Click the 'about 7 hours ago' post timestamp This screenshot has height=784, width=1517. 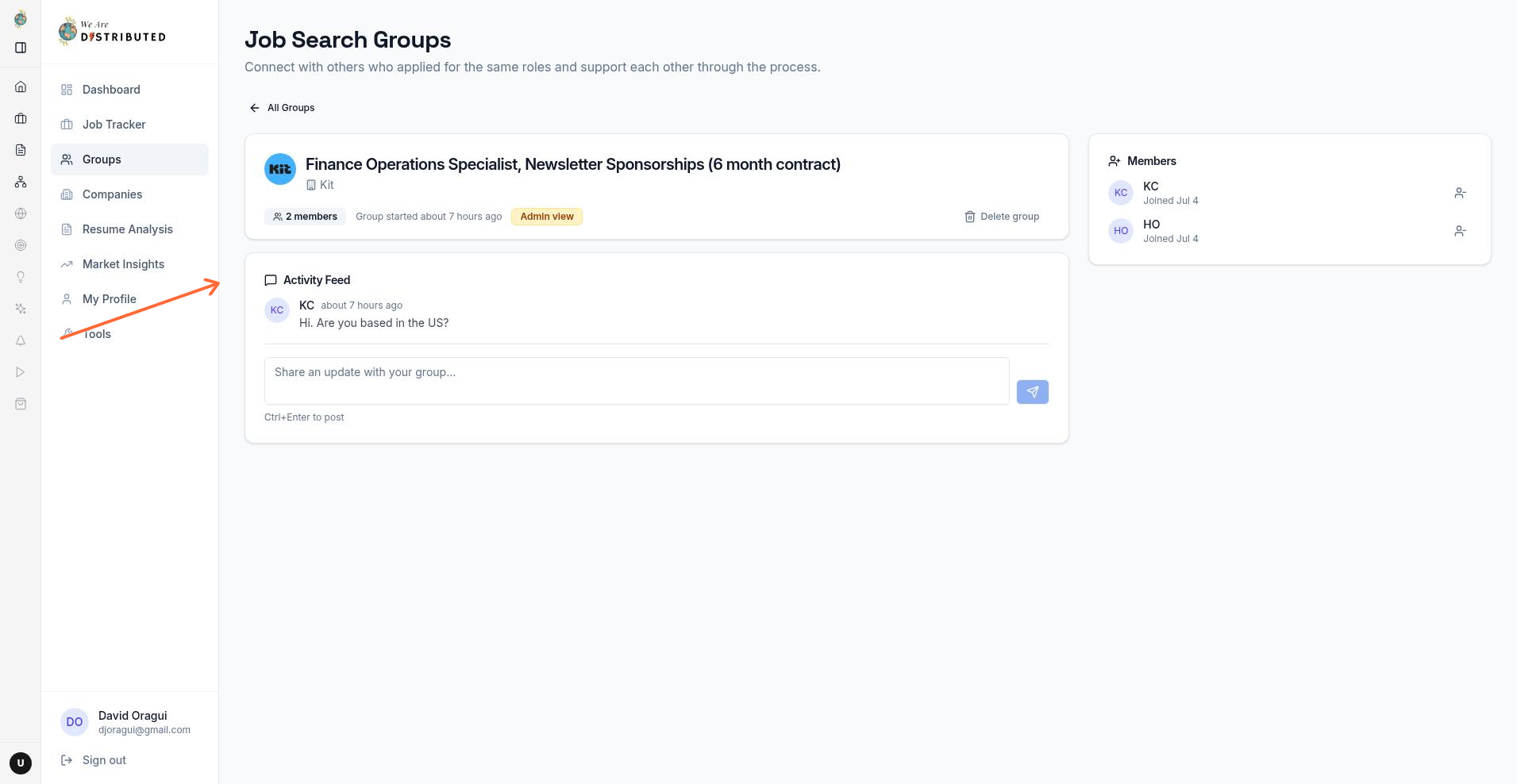pos(362,306)
